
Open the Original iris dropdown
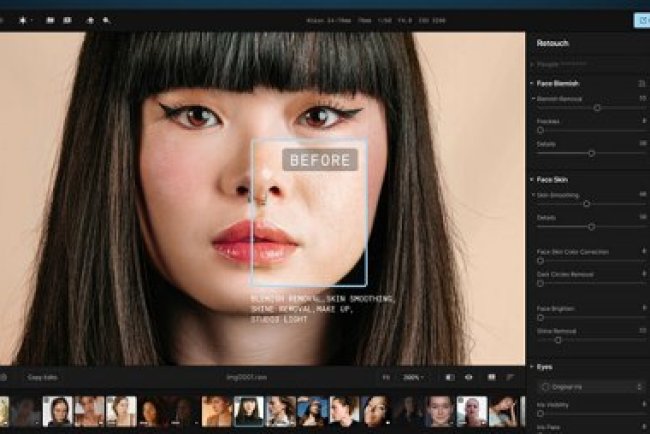click(x=592, y=387)
